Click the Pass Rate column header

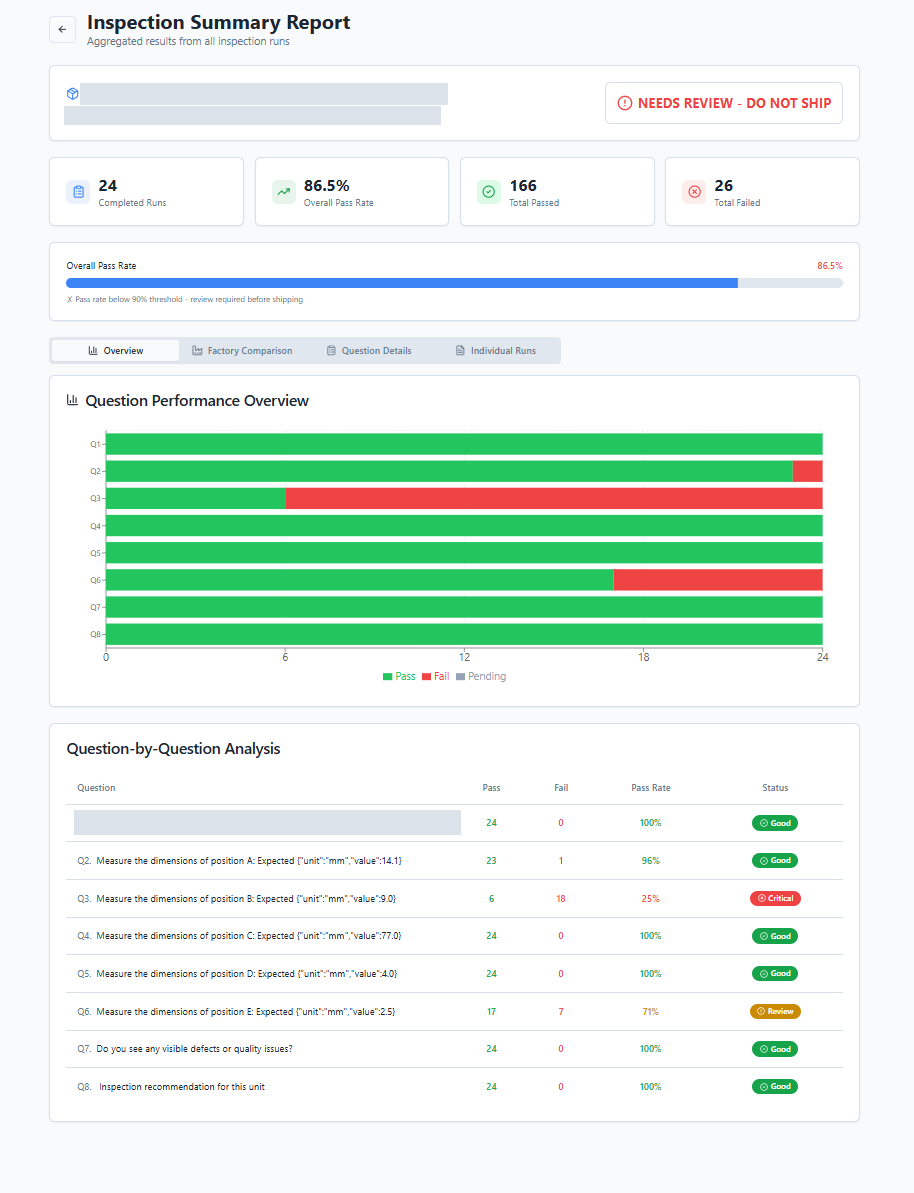click(x=651, y=787)
